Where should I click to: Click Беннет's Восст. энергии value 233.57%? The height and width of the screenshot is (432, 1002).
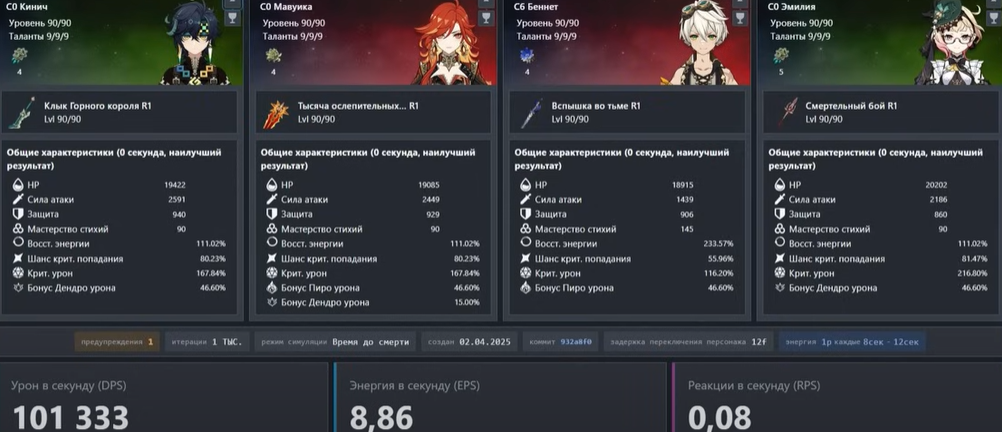point(718,244)
